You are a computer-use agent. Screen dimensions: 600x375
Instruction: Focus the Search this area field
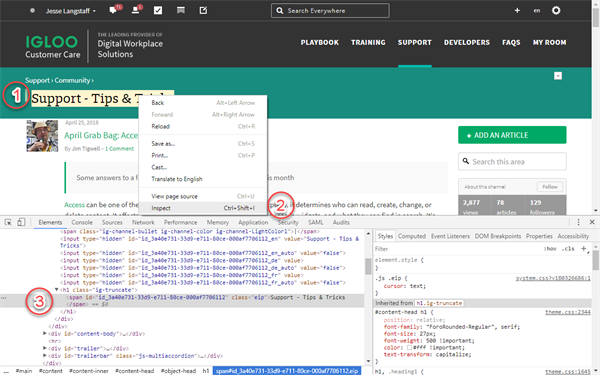(x=512, y=161)
